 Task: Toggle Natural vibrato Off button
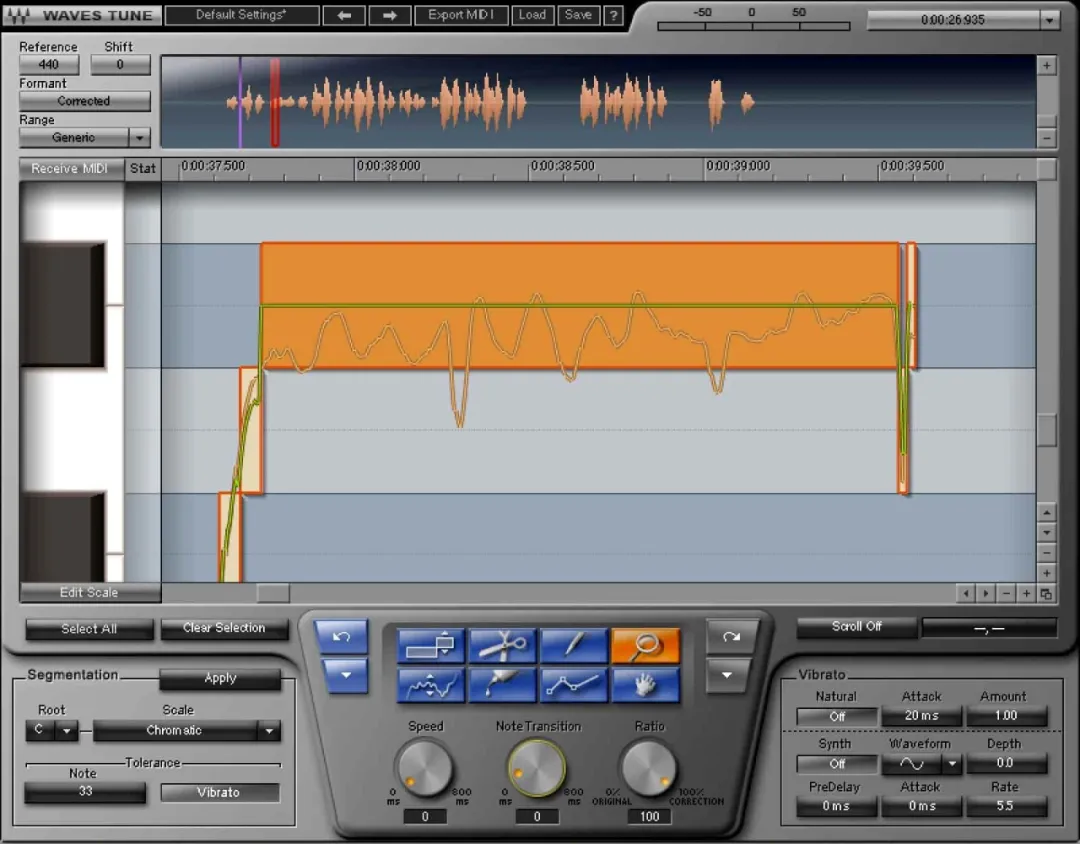point(837,717)
